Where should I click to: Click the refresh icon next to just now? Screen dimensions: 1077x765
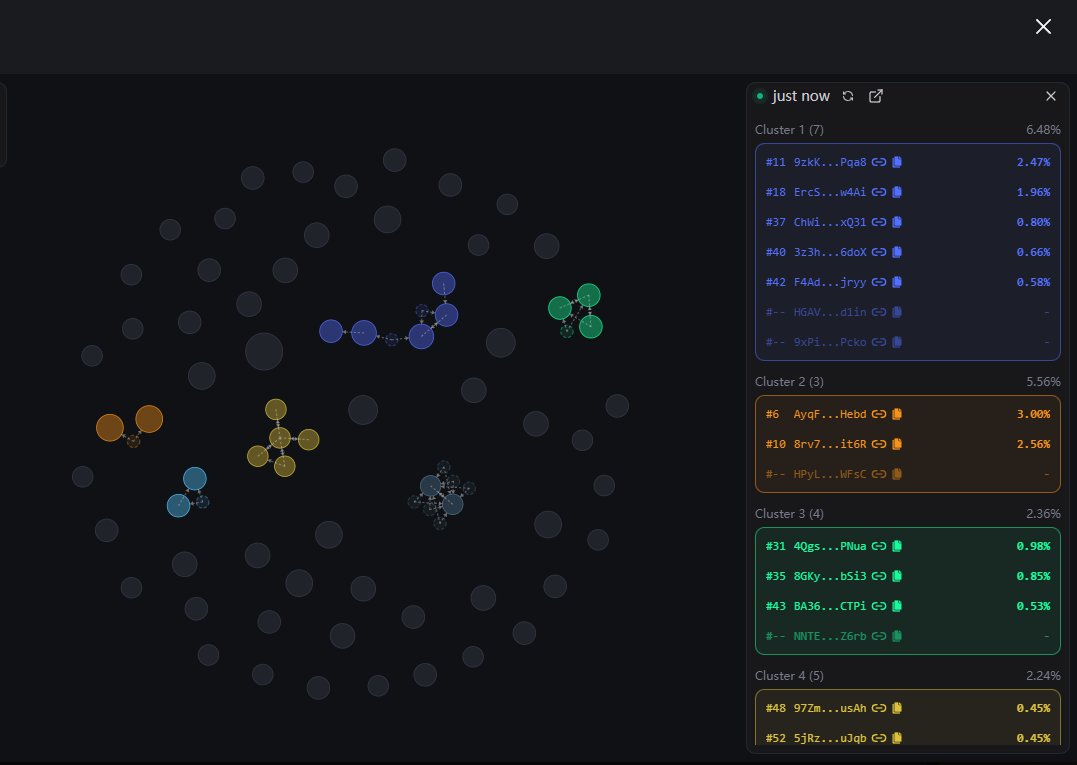click(x=848, y=96)
